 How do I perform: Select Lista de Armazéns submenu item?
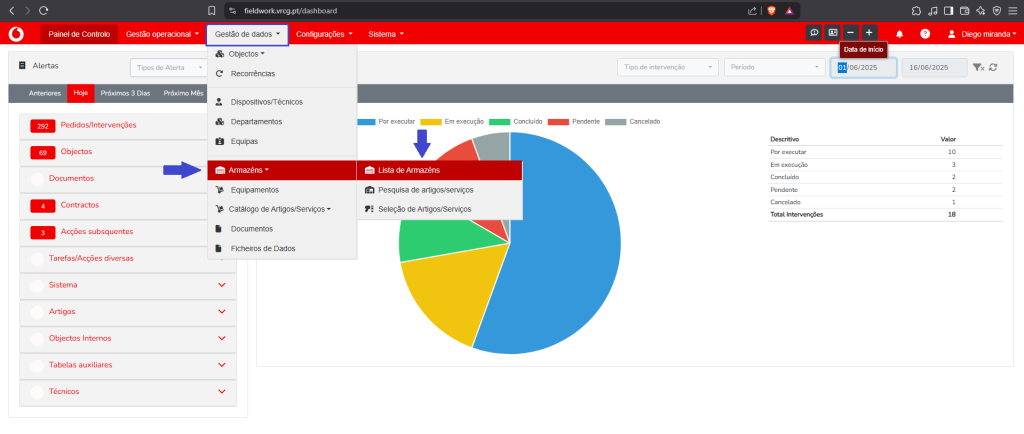pyautogui.click(x=440, y=170)
